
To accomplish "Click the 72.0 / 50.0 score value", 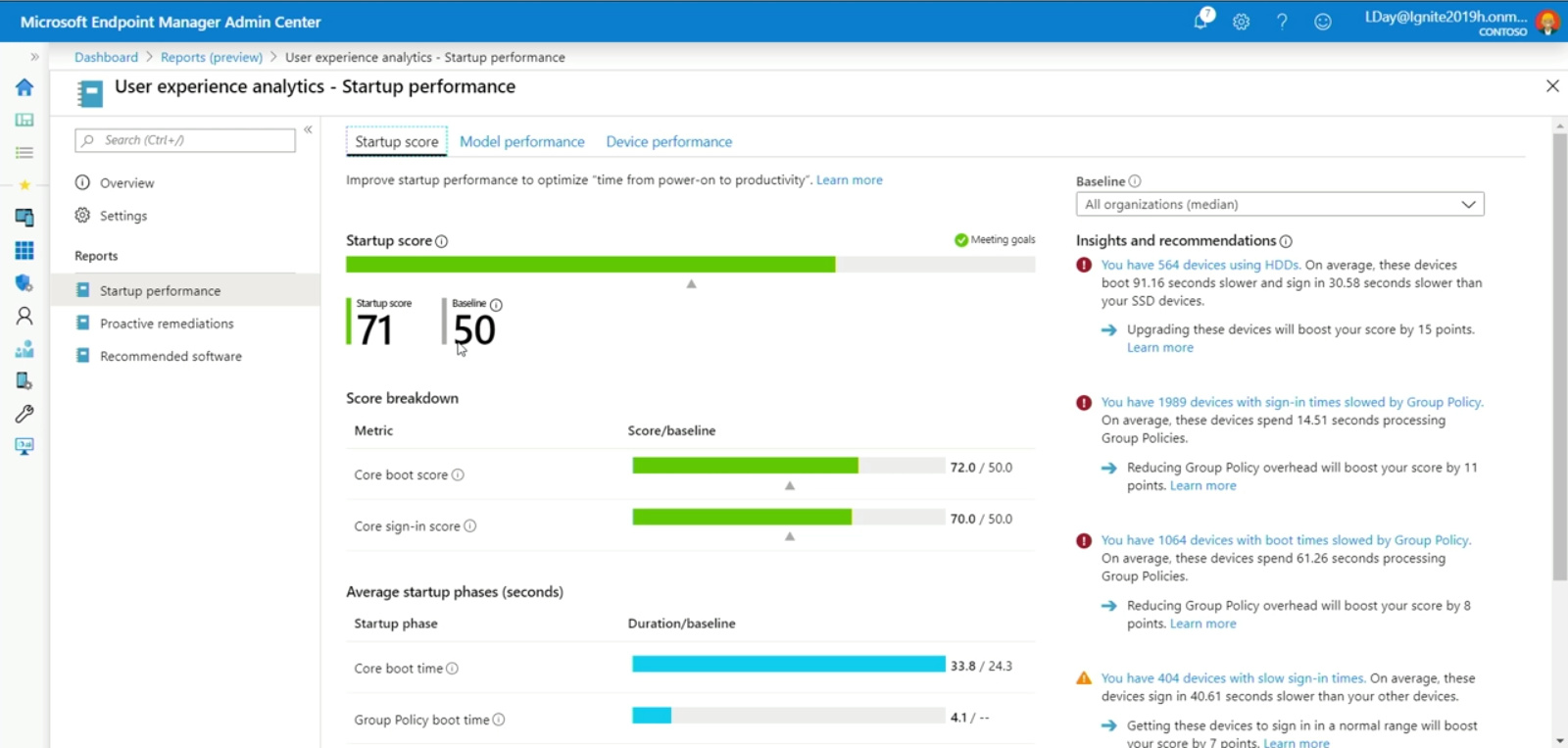I will click(981, 468).
